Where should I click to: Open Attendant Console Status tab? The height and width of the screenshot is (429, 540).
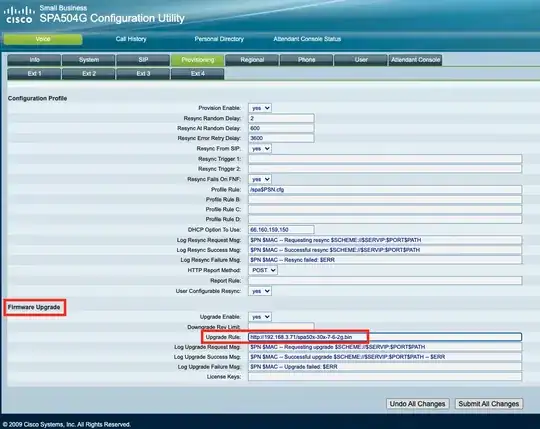click(x=307, y=39)
